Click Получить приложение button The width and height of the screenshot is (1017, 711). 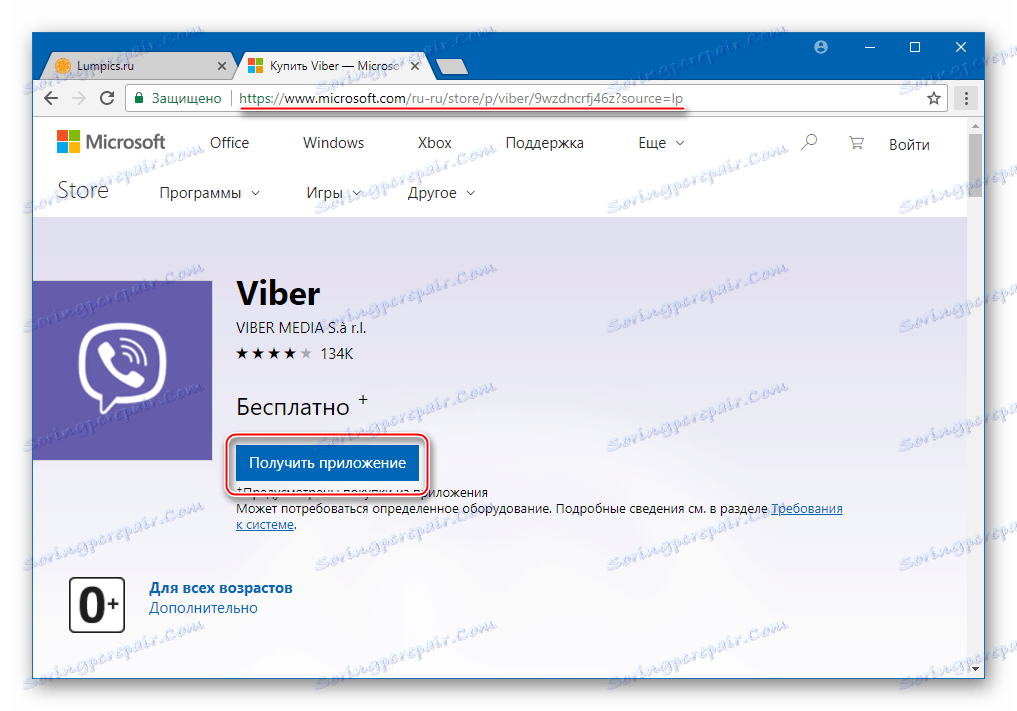[328, 463]
